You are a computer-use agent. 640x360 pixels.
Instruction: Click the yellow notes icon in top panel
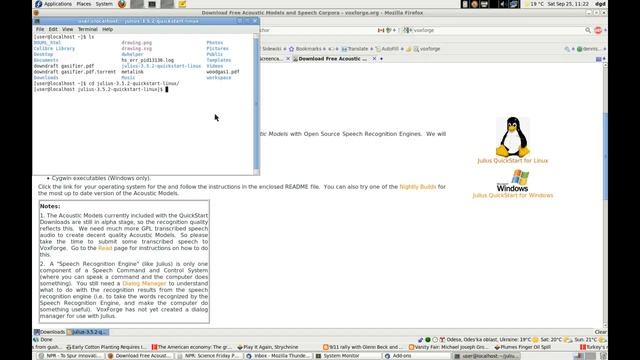[182, 4]
